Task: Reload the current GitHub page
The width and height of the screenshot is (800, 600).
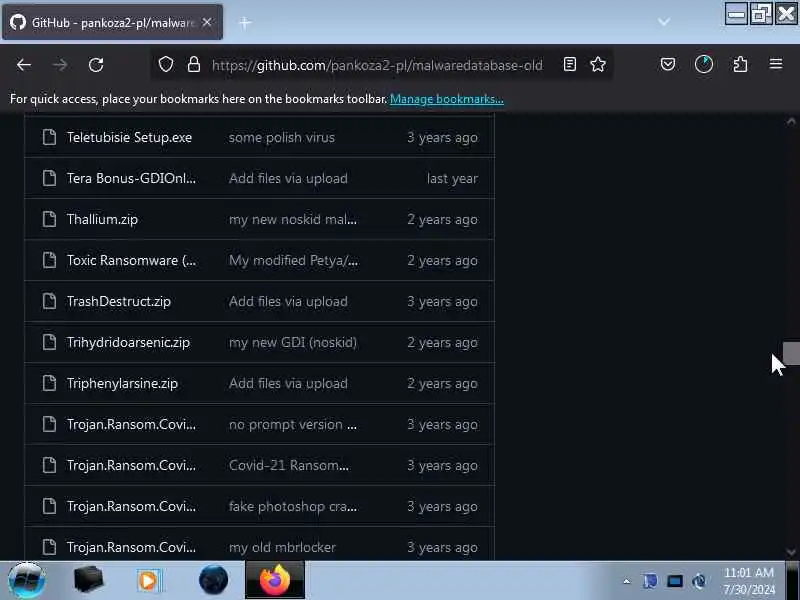Action: pos(96,65)
